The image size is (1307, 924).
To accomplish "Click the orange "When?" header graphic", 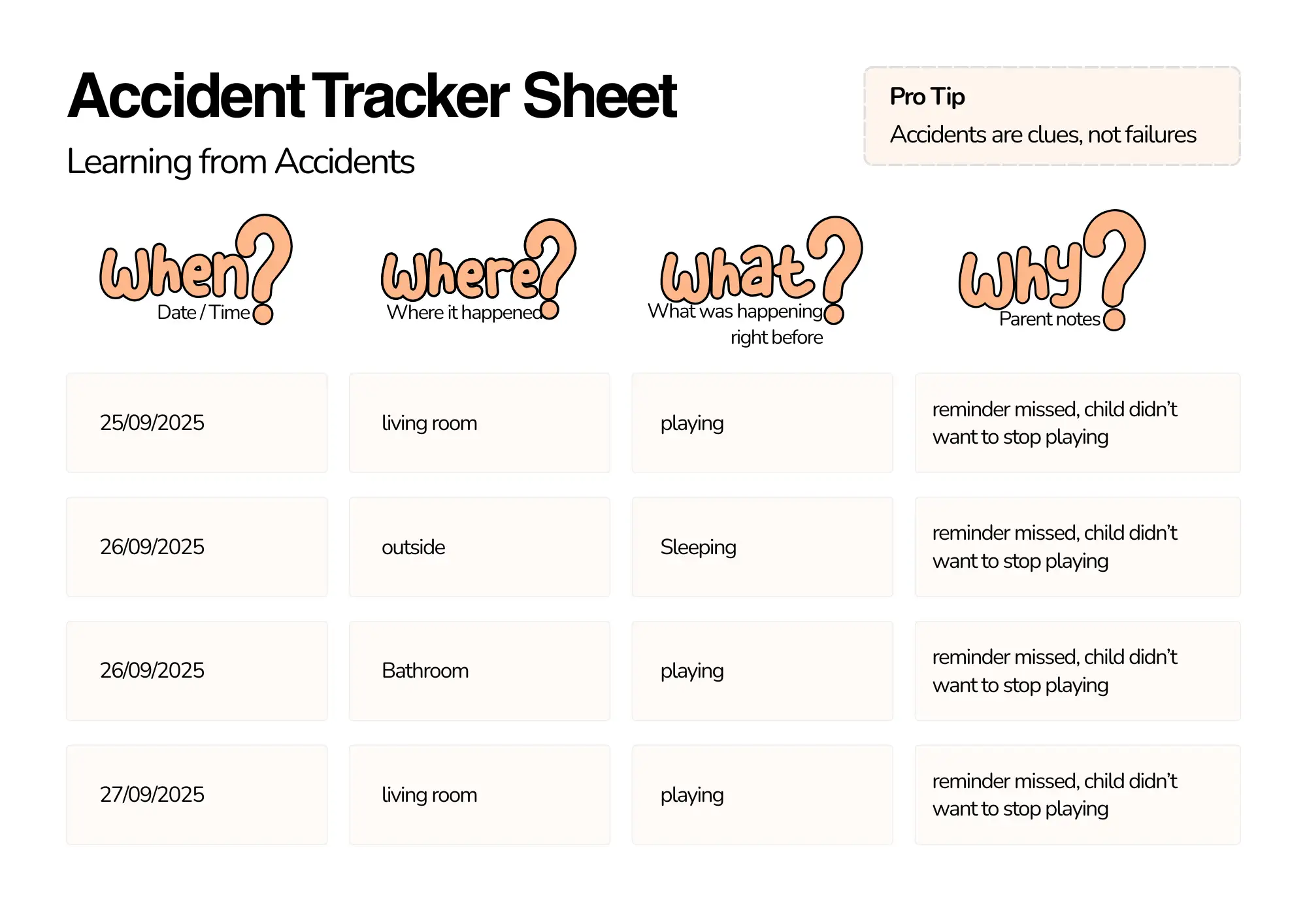I will point(195,268).
